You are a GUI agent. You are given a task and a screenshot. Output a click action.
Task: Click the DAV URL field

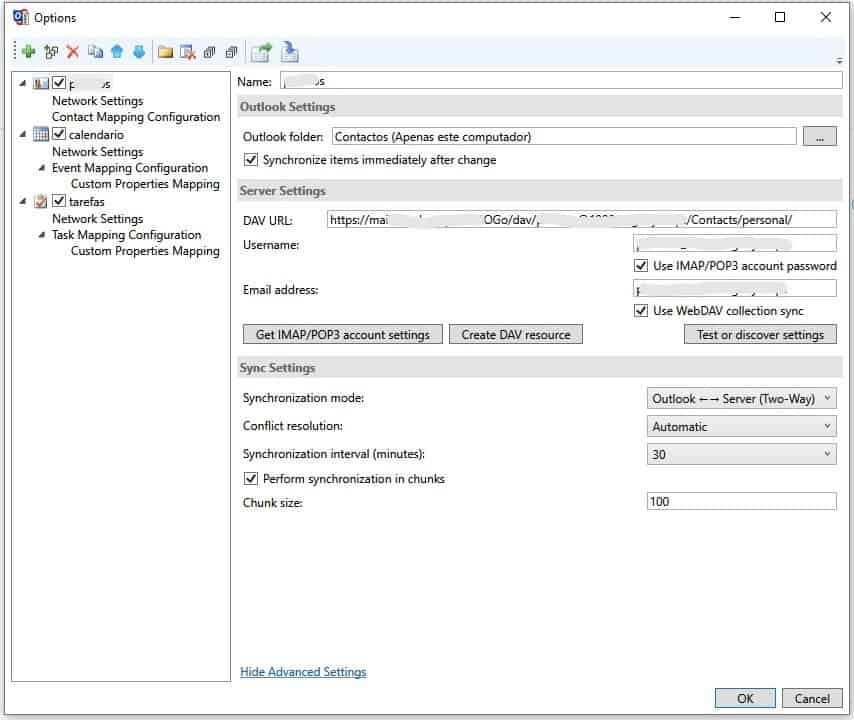(582, 219)
